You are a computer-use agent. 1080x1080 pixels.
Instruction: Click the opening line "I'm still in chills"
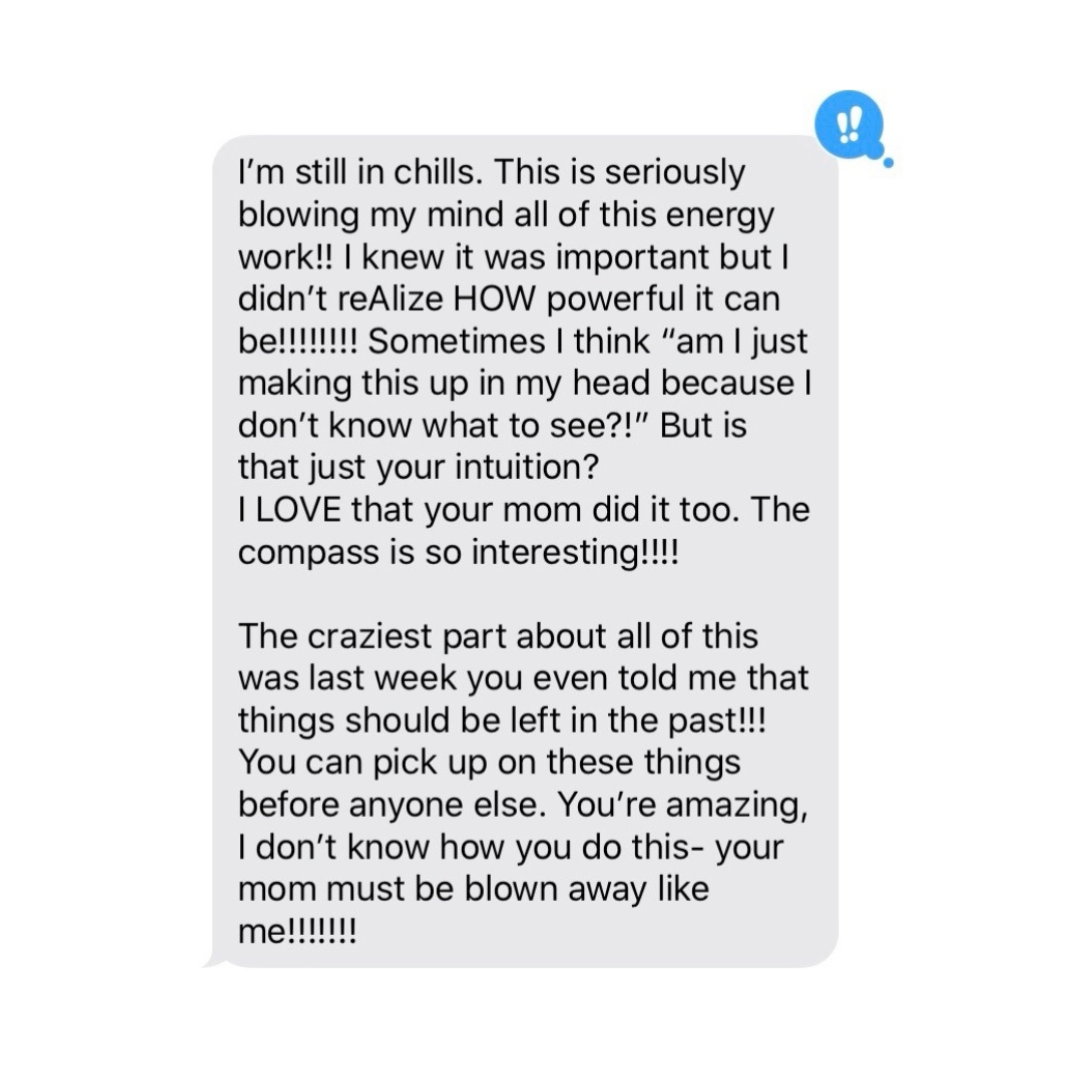pos(357,172)
